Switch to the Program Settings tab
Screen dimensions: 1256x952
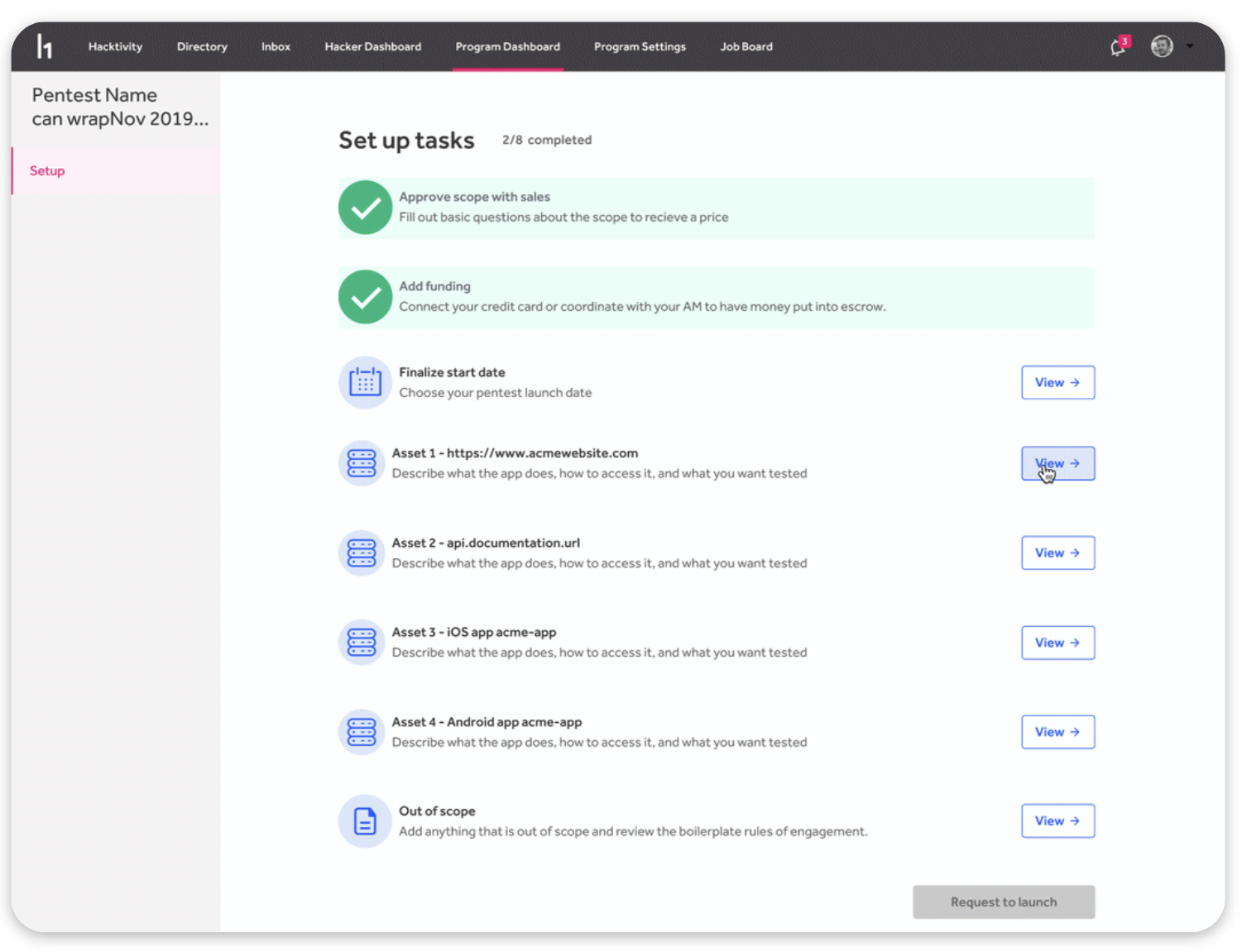click(x=639, y=47)
